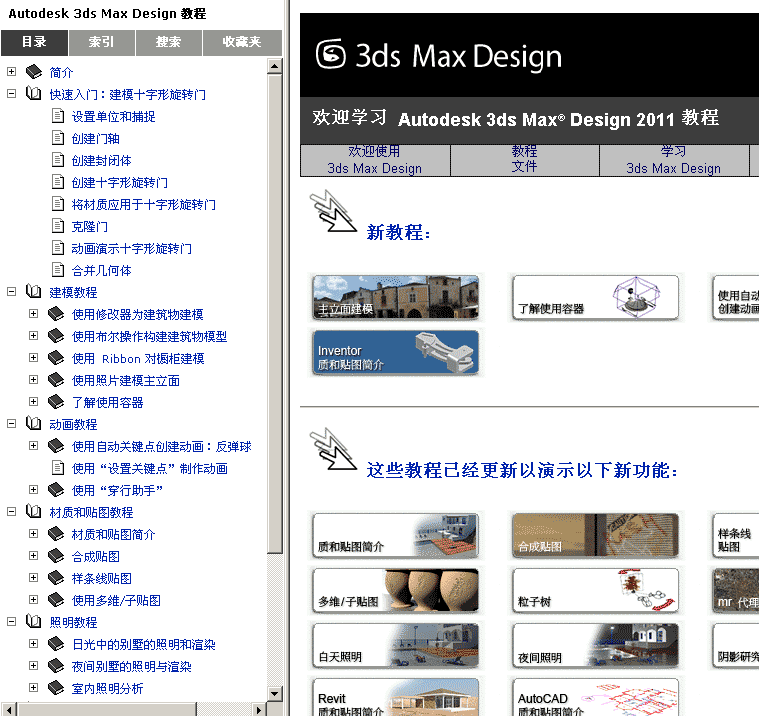Select the 教程文件 tab

point(525,160)
